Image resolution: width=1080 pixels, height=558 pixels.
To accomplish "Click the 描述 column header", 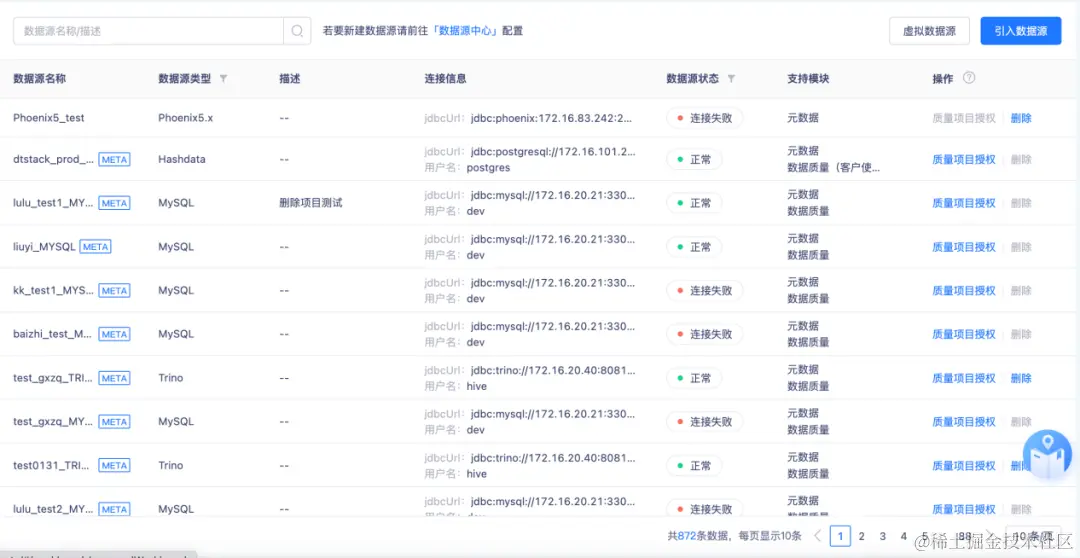I will [289, 79].
